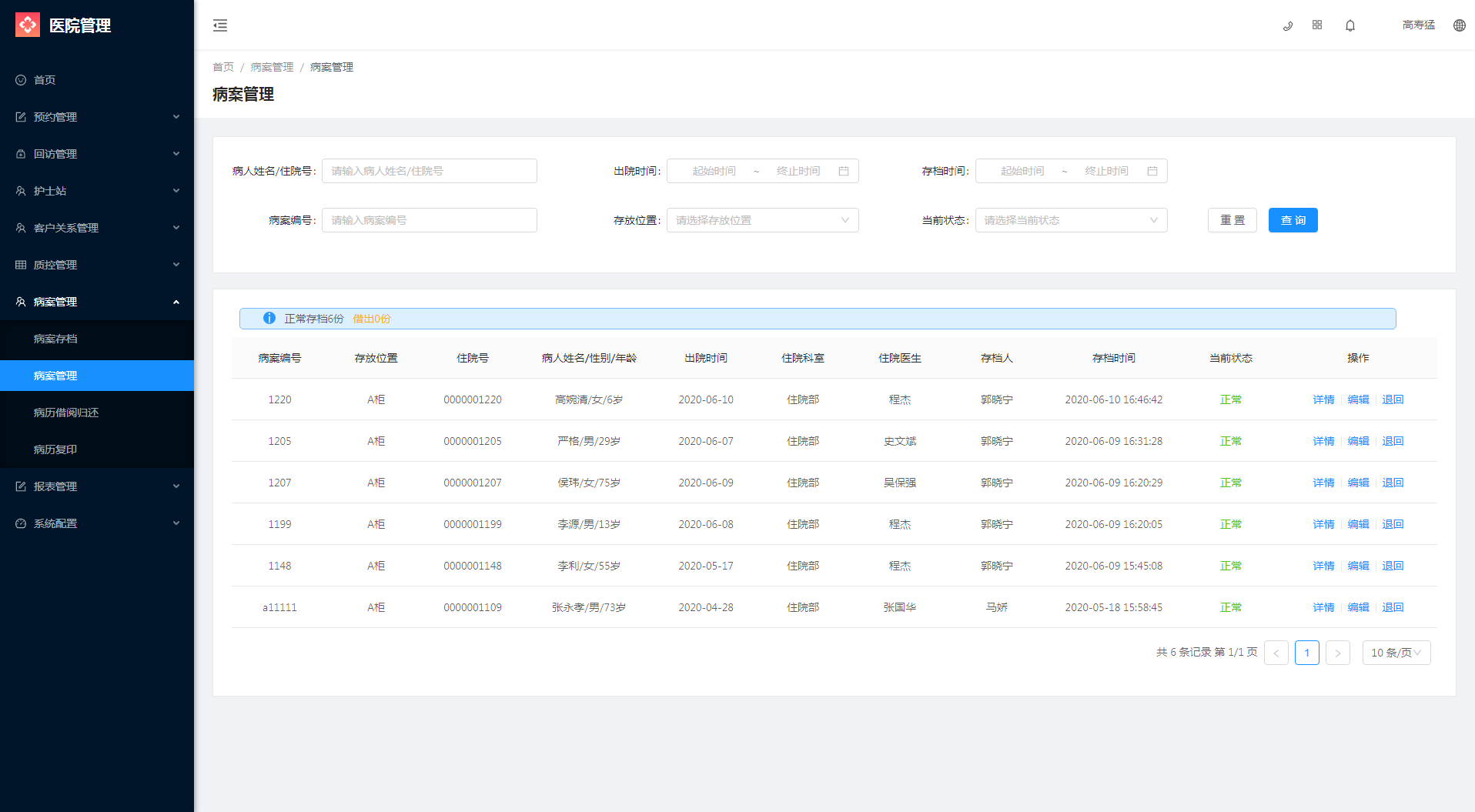This screenshot has width=1475, height=812.
Task: Click the 重置 reset button
Action: pos(1233,220)
